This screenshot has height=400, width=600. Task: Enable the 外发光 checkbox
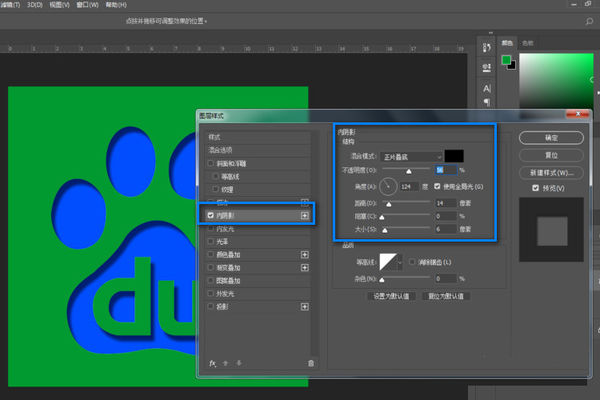point(210,294)
